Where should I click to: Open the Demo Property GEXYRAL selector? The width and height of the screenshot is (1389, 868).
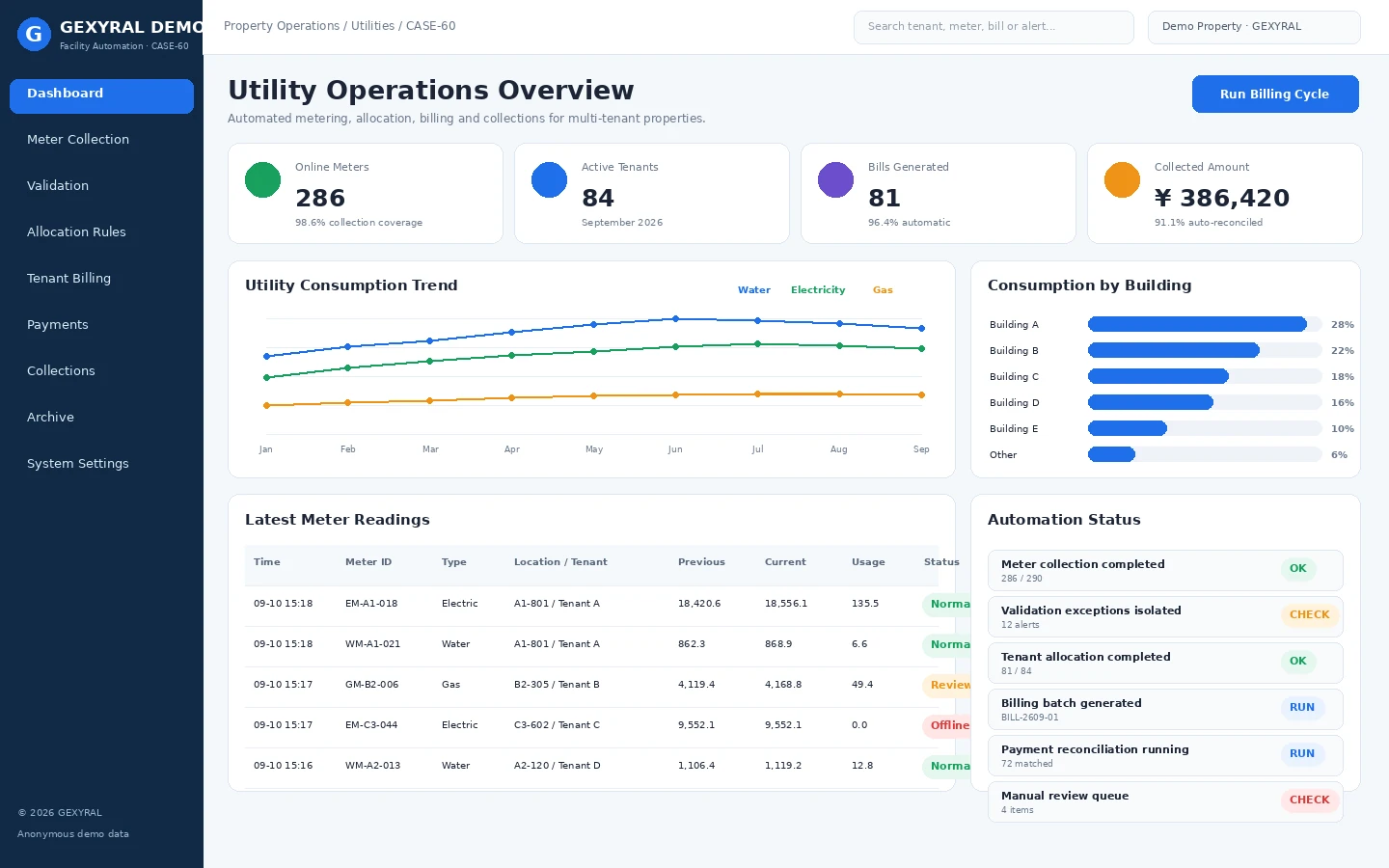[1254, 27]
